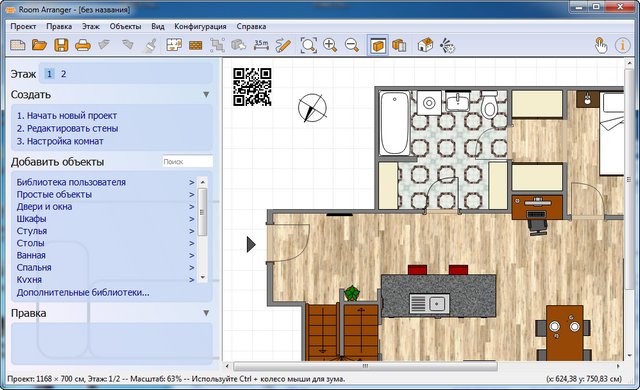Choose the pencil drawing tool

(x=283, y=45)
